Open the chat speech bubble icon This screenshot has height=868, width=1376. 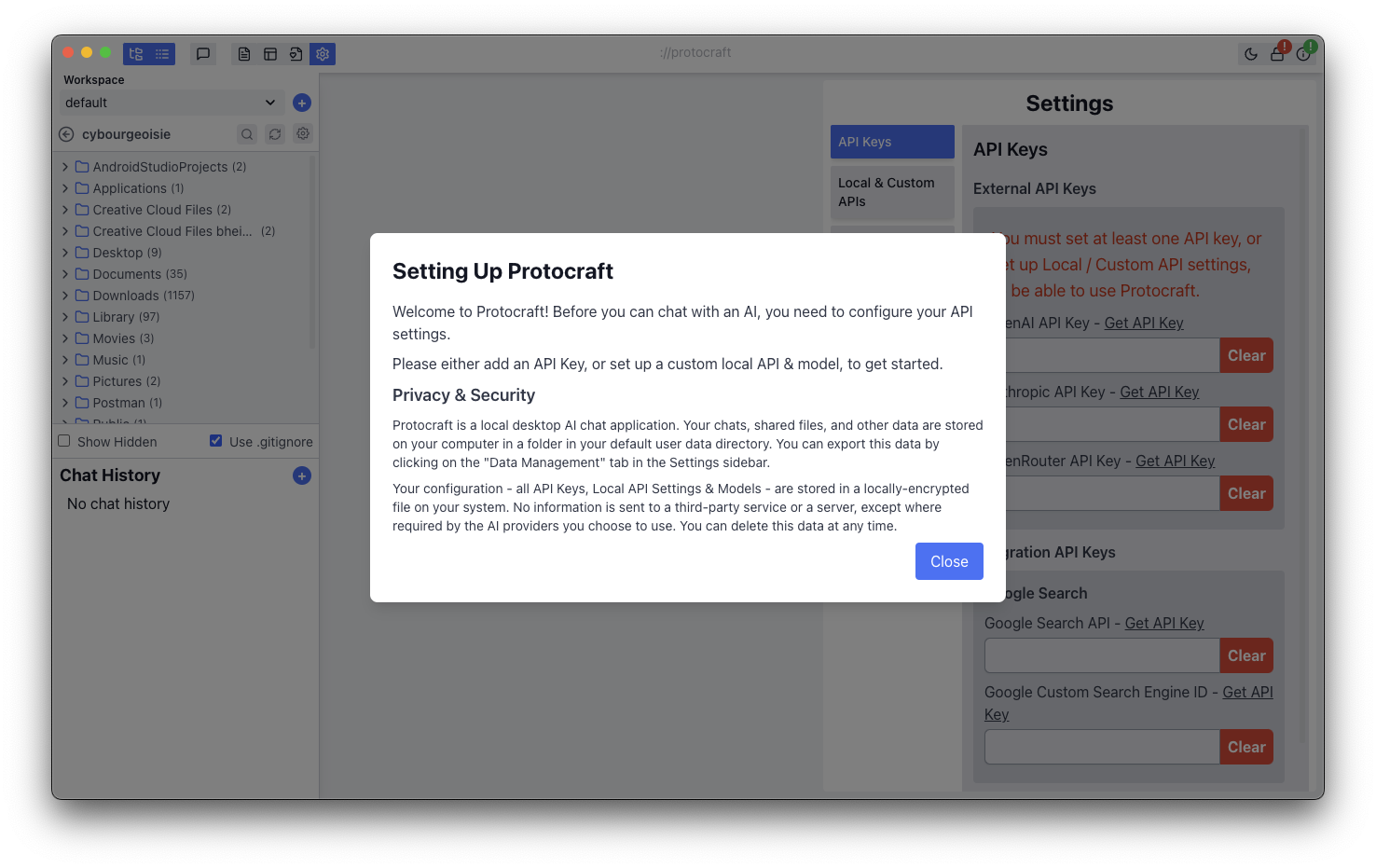[203, 54]
